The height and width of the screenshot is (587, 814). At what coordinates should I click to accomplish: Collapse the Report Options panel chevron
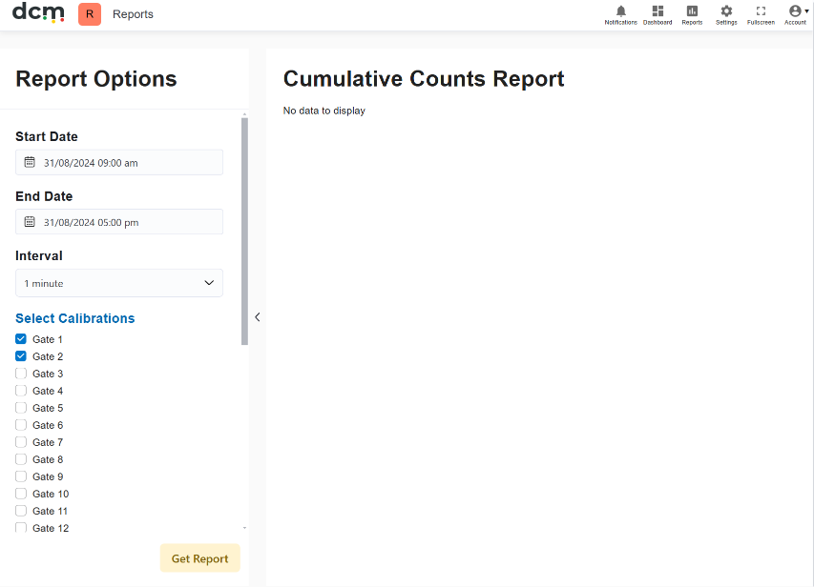click(x=257, y=317)
